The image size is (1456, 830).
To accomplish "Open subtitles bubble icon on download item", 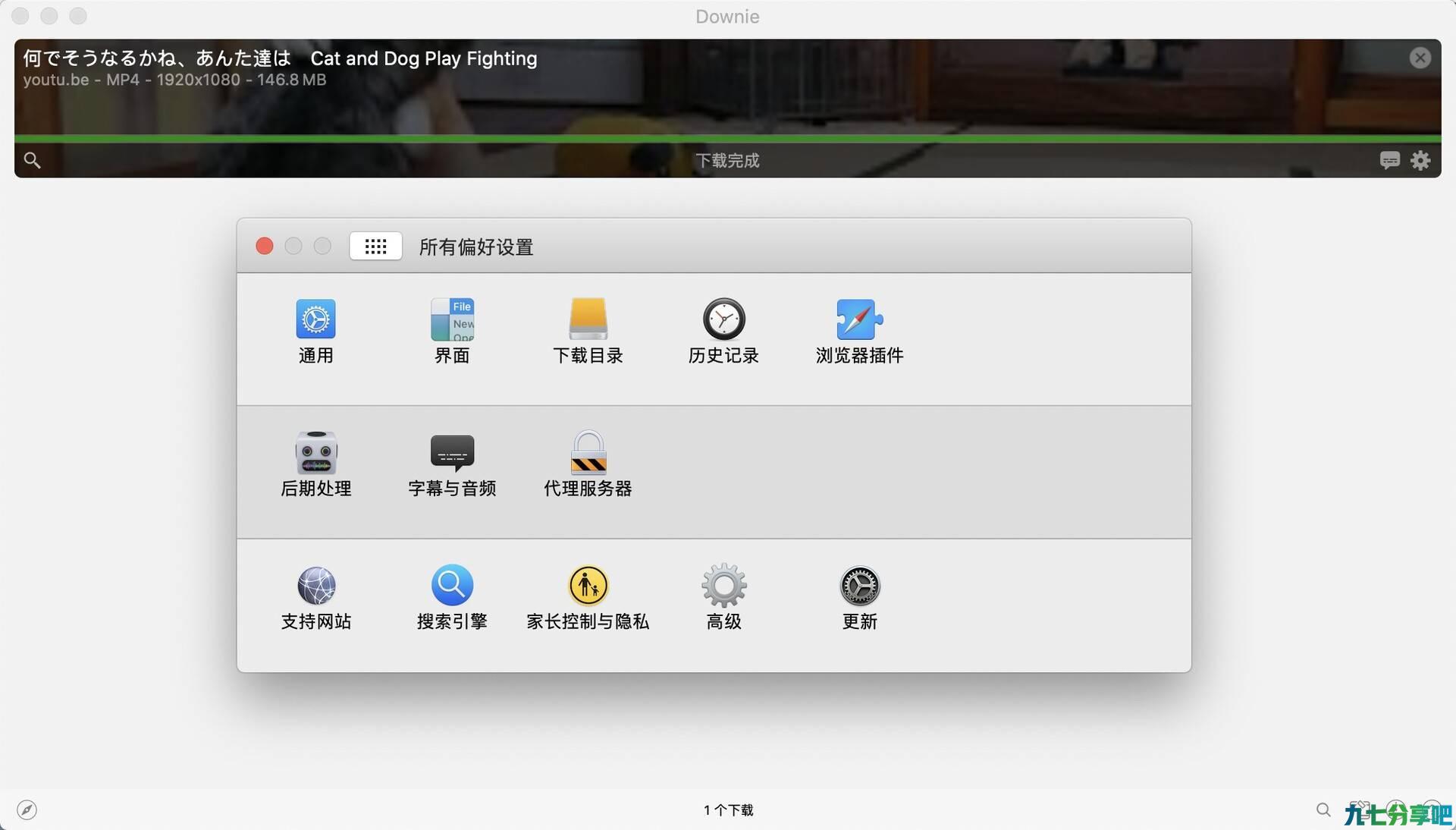I will (x=1389, y=160).
